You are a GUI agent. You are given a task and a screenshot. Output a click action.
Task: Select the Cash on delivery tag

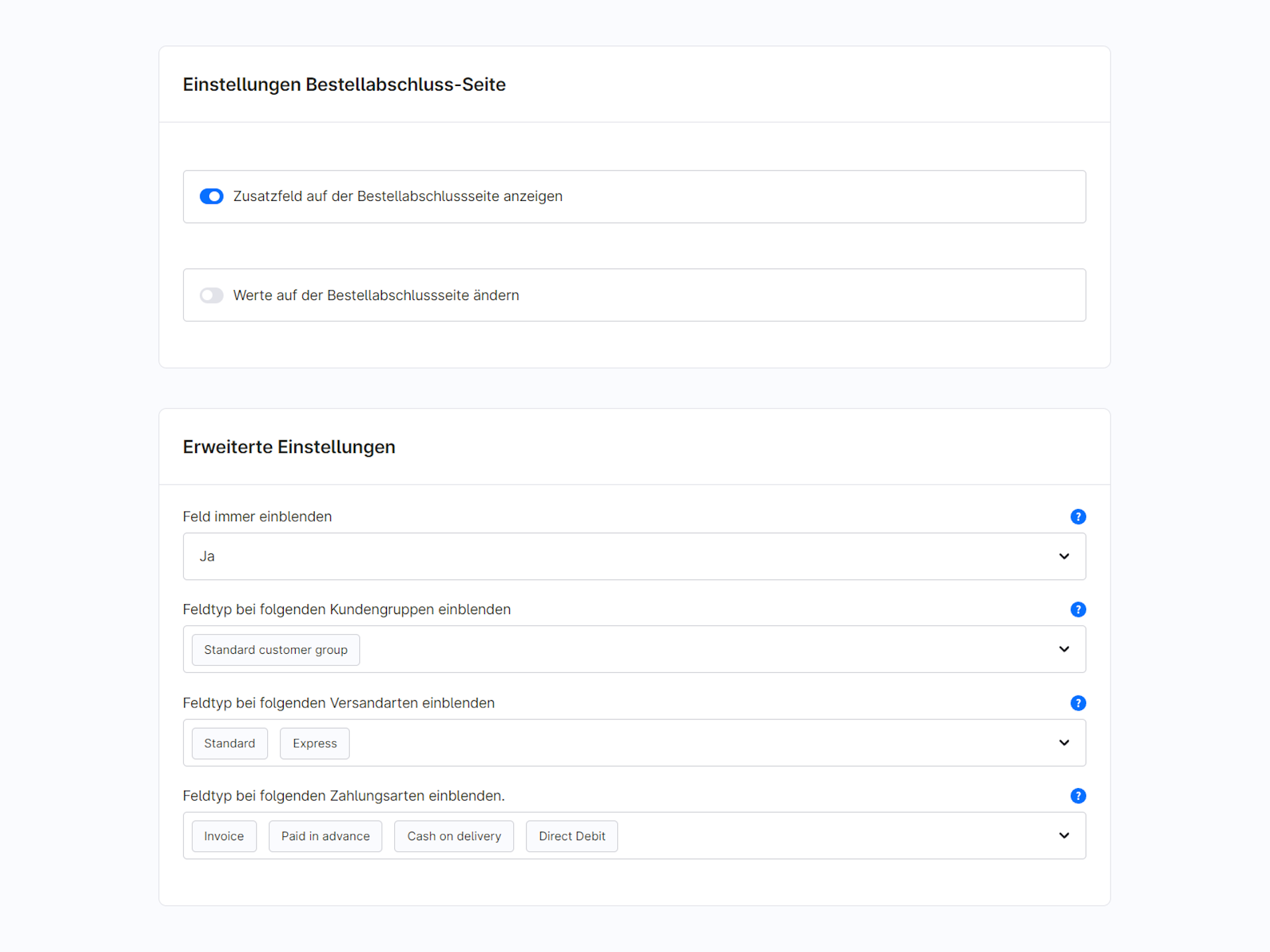coord(454,836)
